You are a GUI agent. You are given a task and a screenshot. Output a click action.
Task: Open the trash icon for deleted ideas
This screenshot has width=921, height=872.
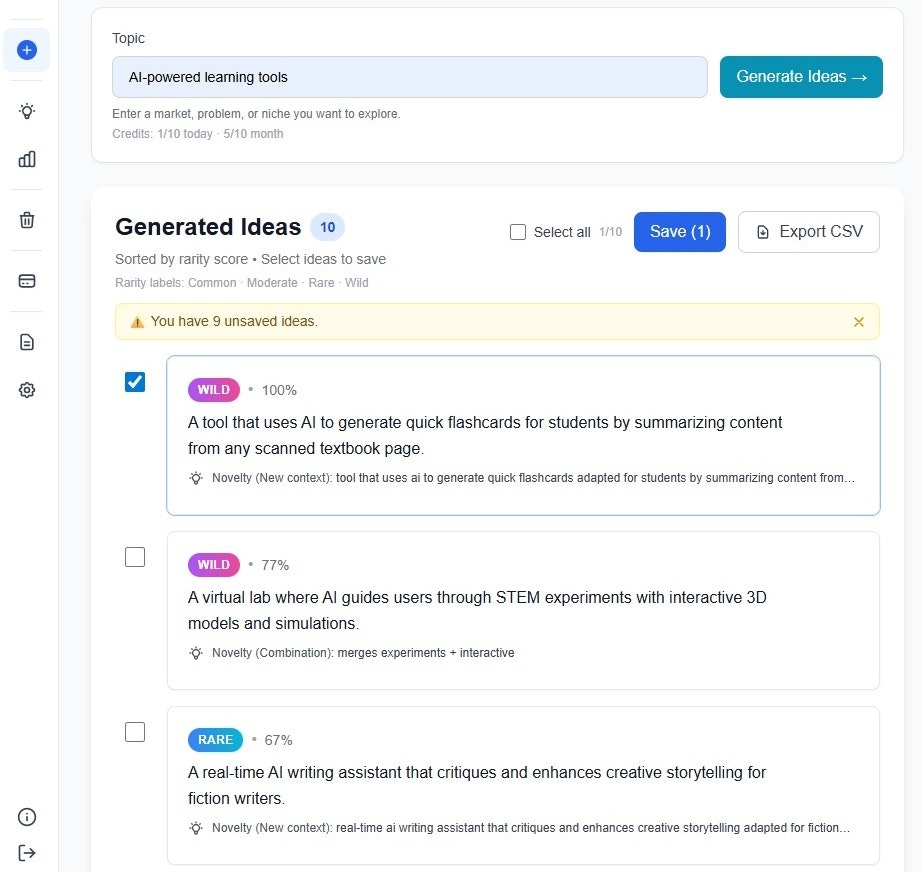[26, 220]
